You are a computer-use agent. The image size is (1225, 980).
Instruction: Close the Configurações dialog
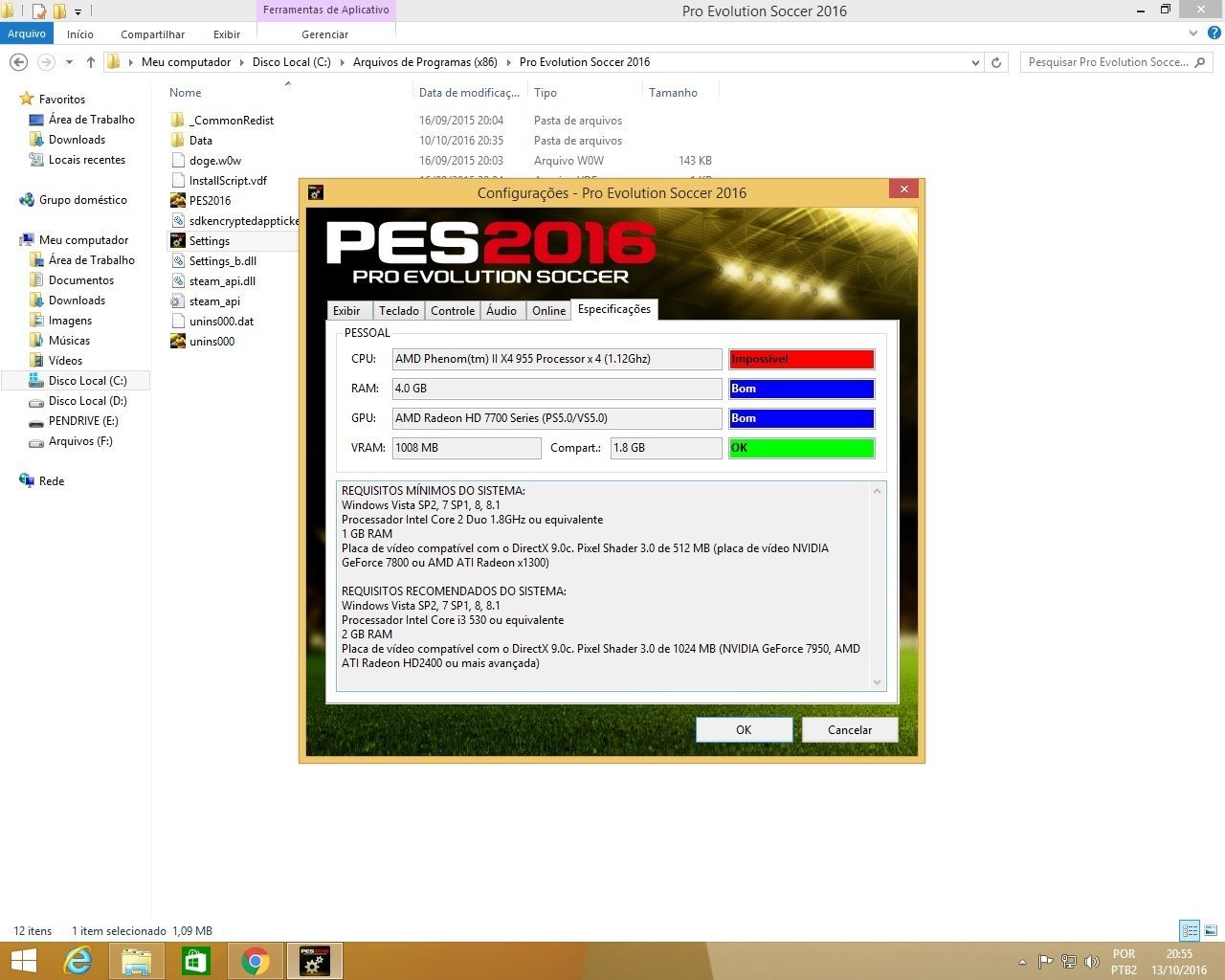(903, 189)
